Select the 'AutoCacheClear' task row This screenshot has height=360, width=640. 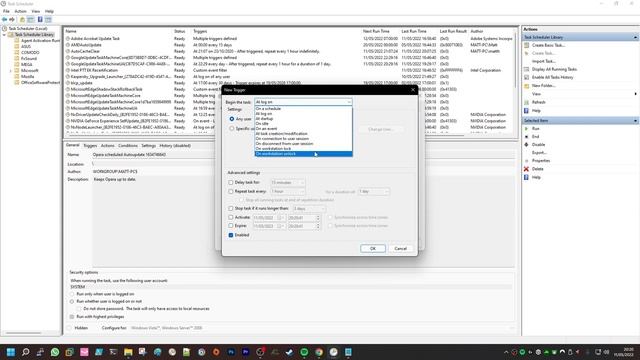point(289,51)
